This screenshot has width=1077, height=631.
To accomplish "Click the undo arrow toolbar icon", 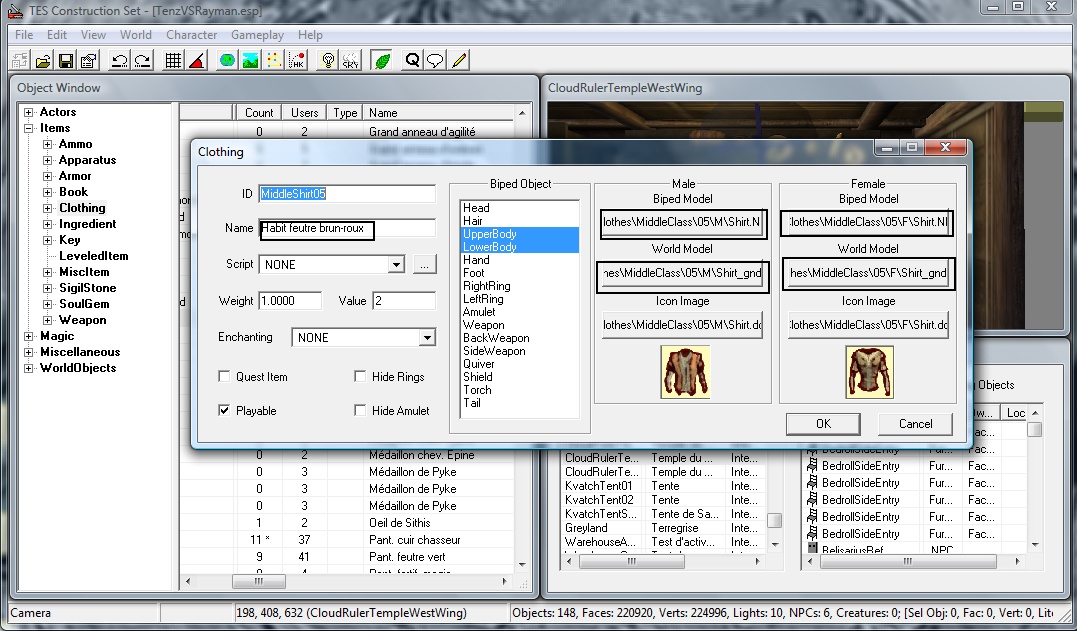I will (120, 61).
